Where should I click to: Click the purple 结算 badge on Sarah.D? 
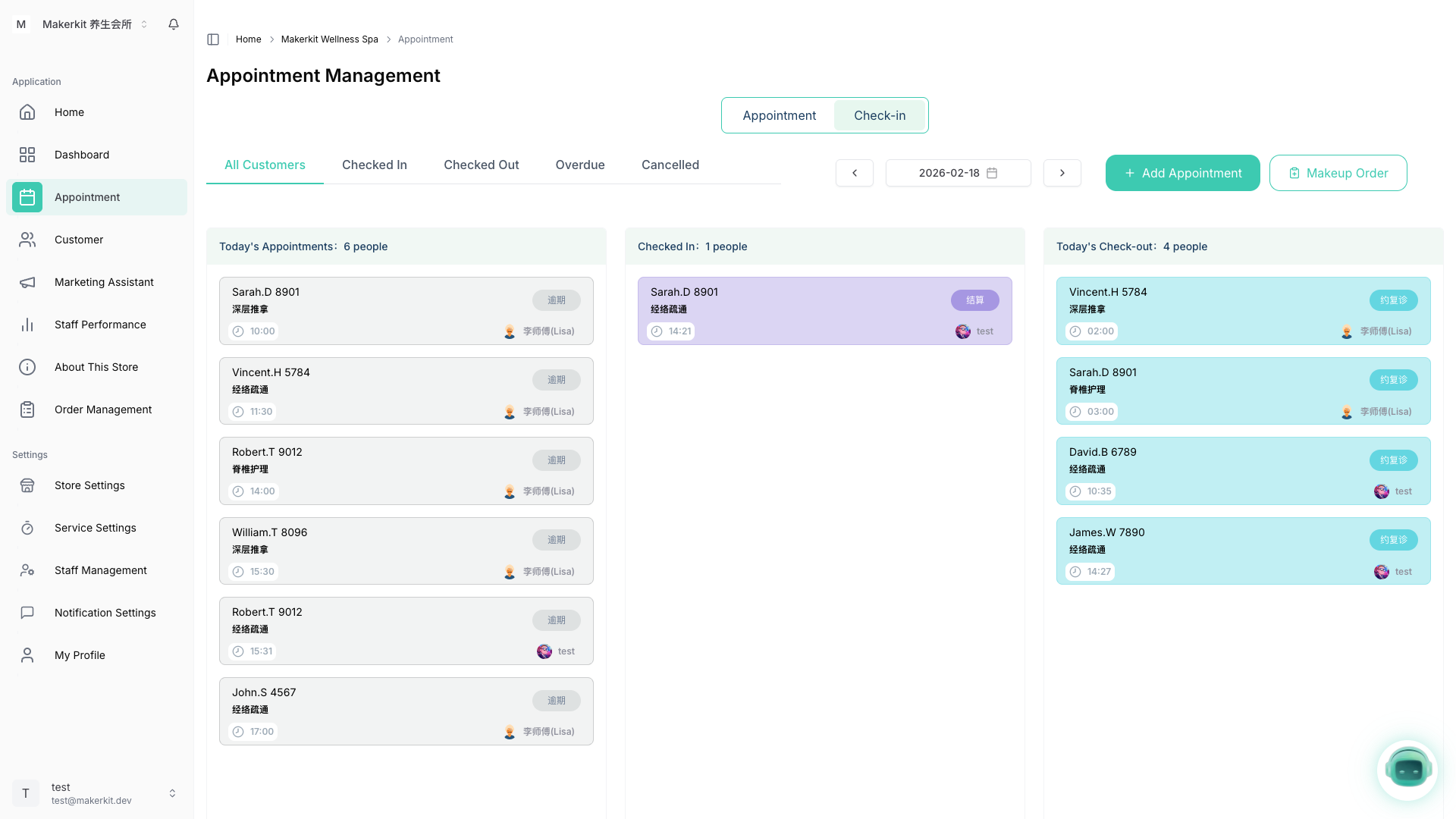coord(974,300)
